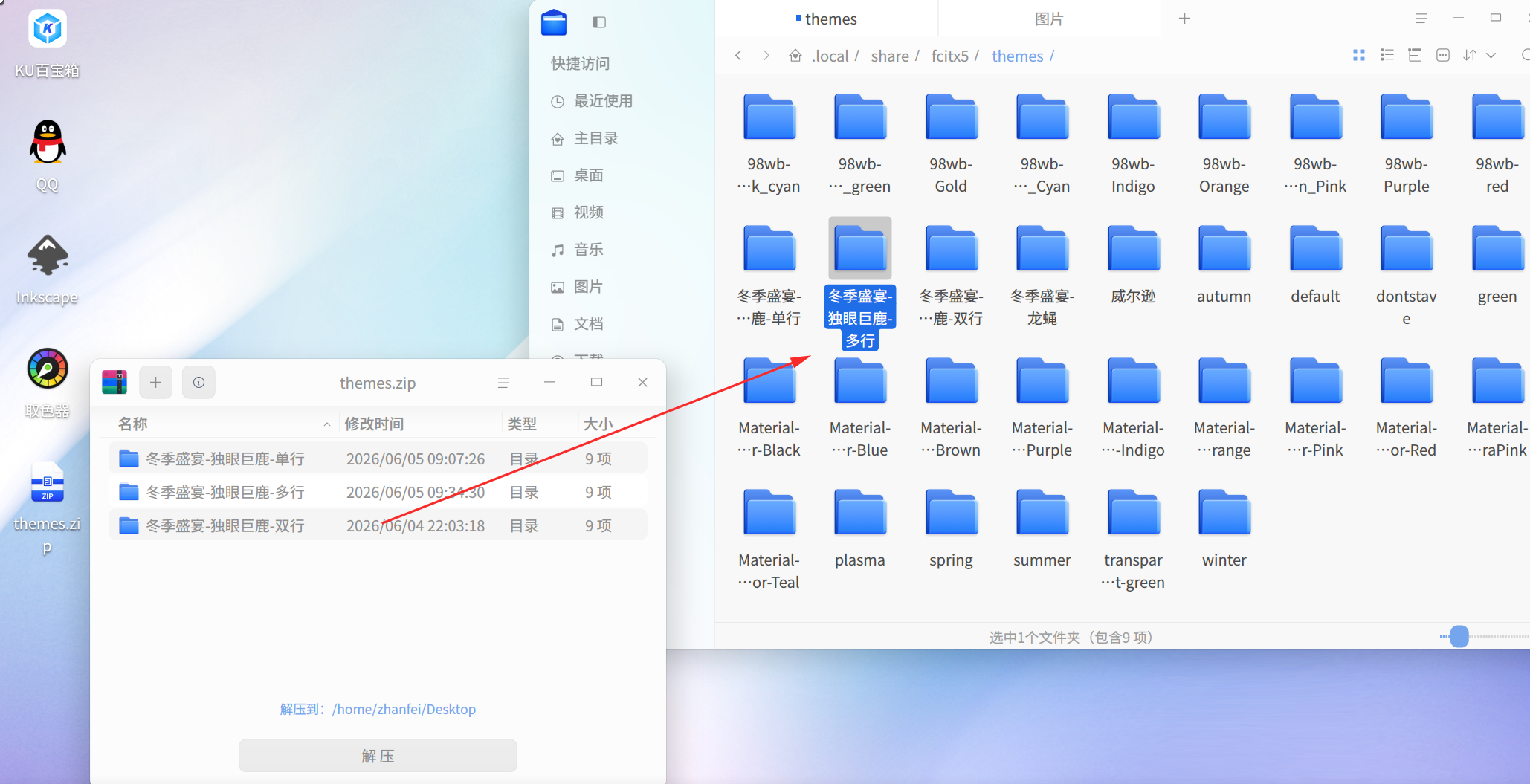This screenshot has height=784, width=1530.
Task: Select 冬季盛宴-独眼巨鹿-双行 row in archive
Action: 378,525
